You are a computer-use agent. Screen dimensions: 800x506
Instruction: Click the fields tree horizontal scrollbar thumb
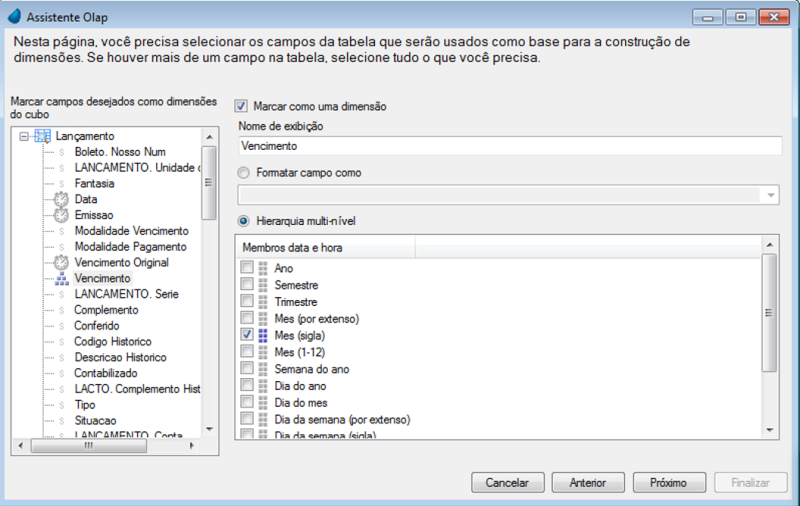coord(89,446)
